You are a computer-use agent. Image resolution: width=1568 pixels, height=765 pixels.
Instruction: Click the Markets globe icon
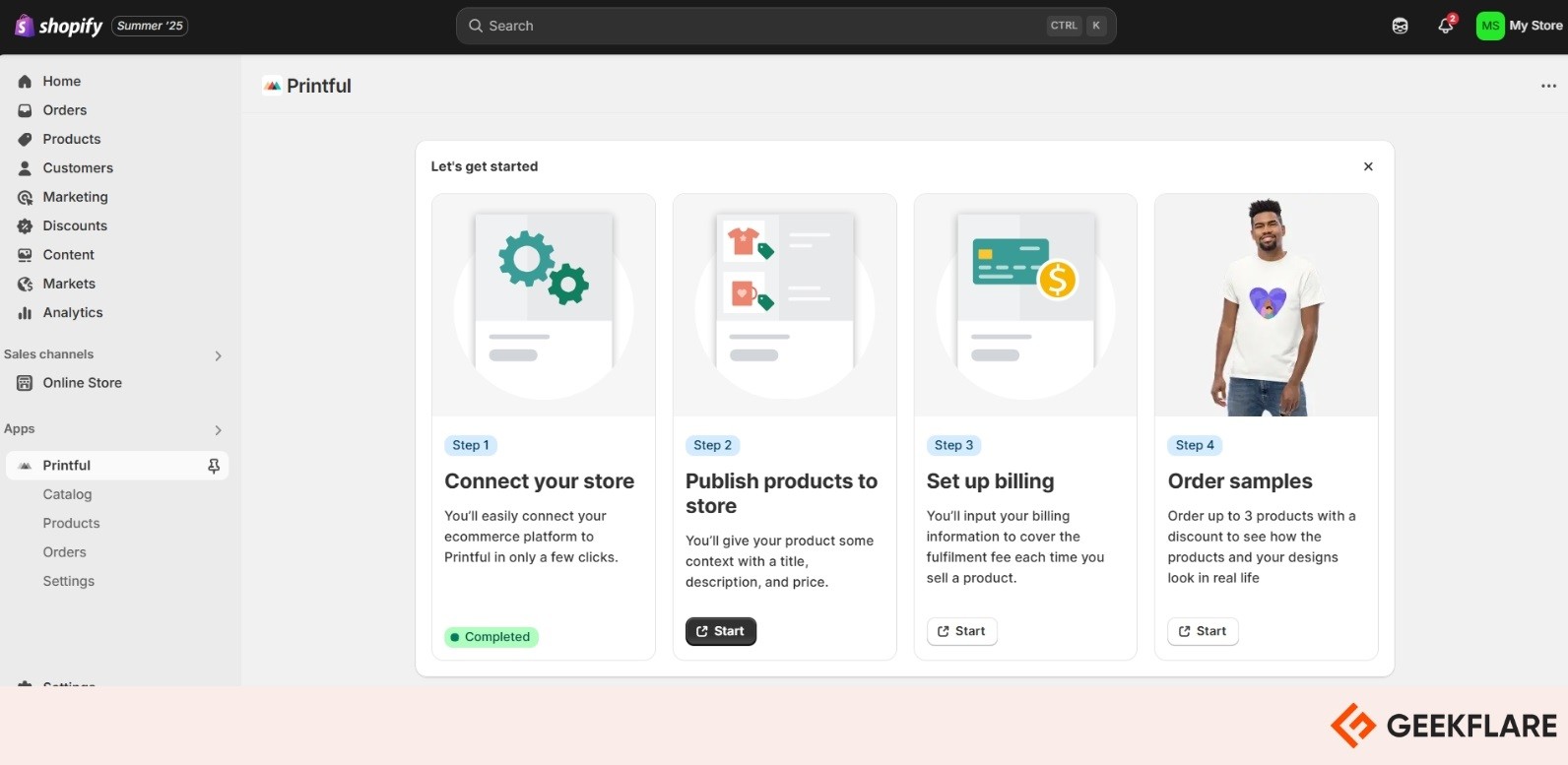point(25,284)
